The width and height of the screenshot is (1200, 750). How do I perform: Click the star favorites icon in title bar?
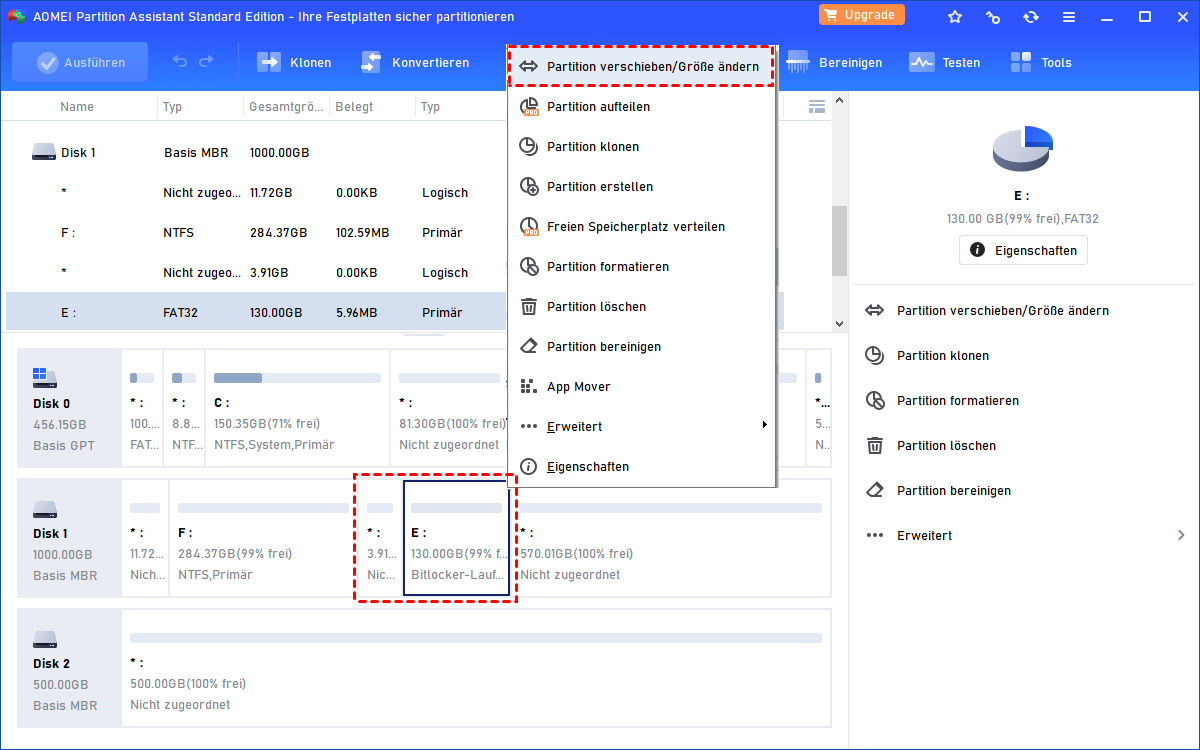(955, 17)
